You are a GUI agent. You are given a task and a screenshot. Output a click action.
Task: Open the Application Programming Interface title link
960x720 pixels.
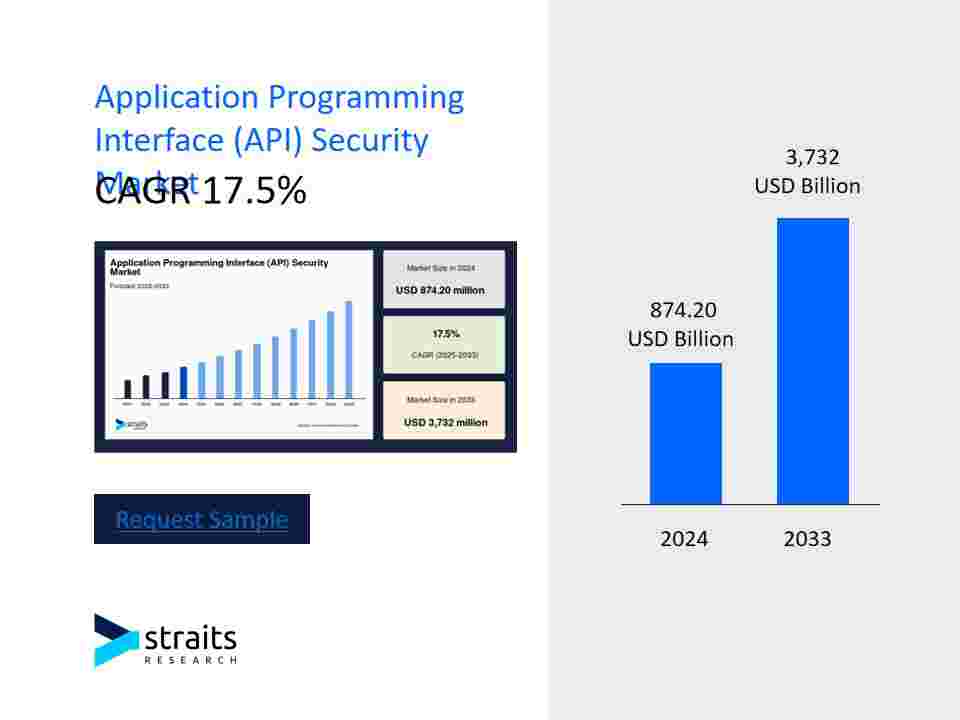click(279, 119)
